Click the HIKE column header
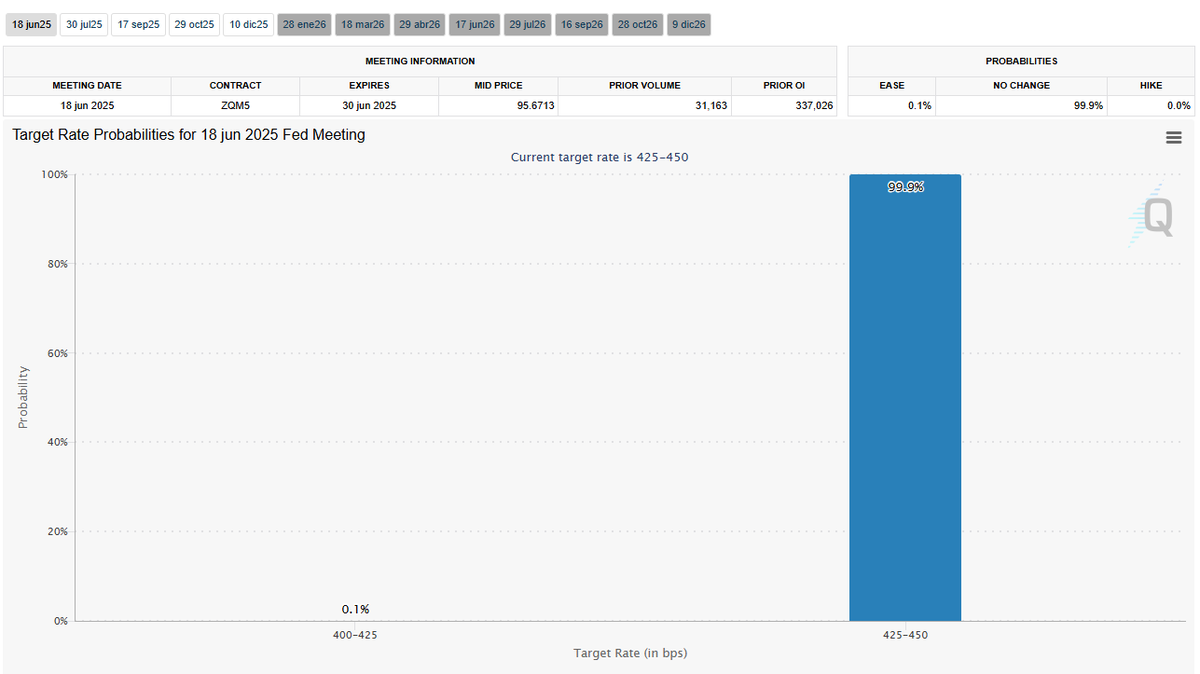 click(x=1151, y=86)
